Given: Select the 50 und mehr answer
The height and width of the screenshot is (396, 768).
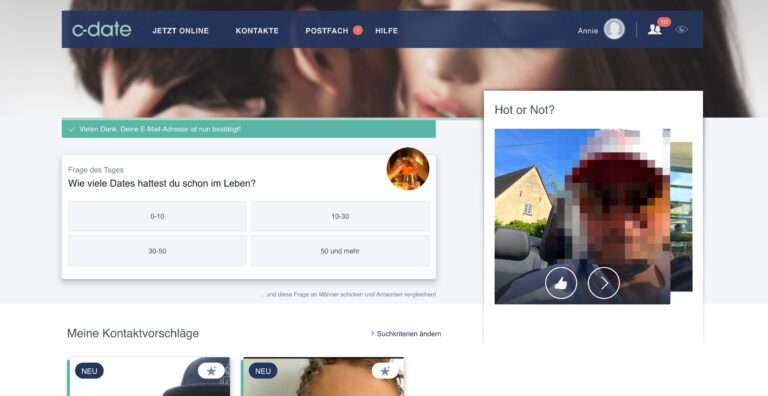Looking at the screenshot, I should (x=340, y=251).
